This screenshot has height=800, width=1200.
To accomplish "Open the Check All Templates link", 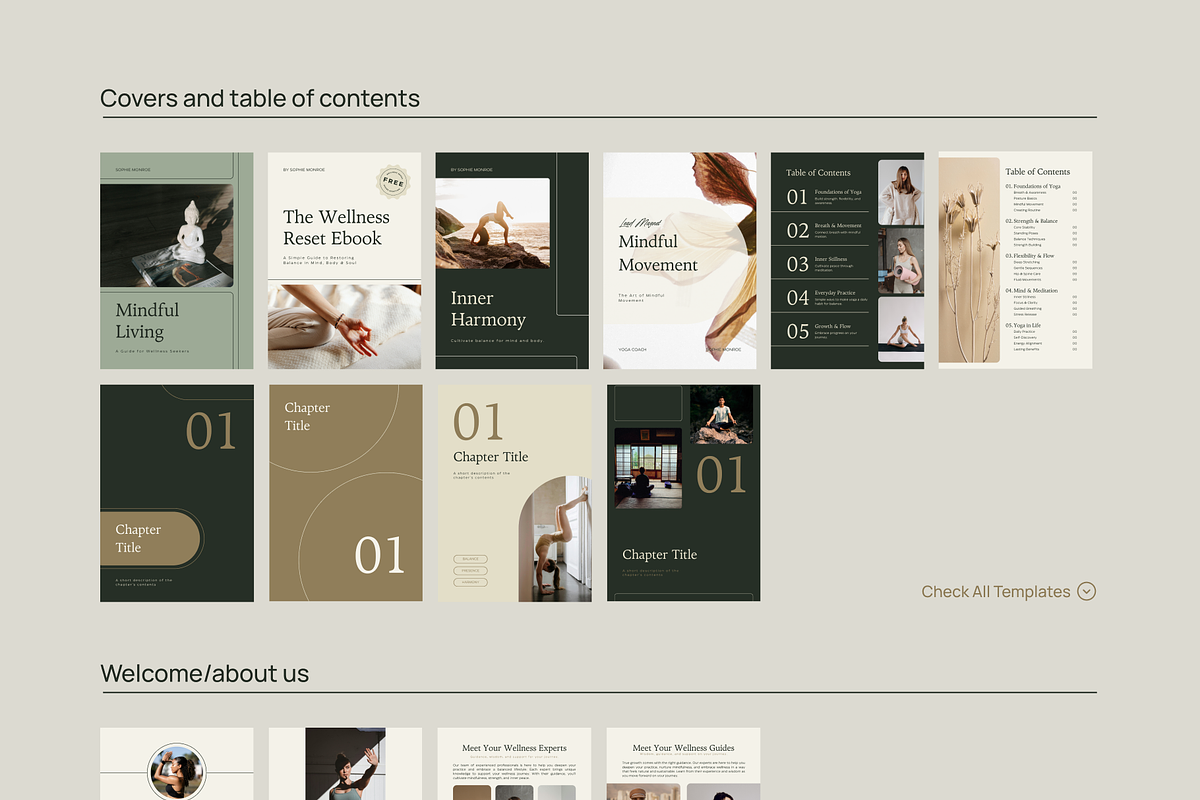I will pyautogui.click(x=995, y=591).
